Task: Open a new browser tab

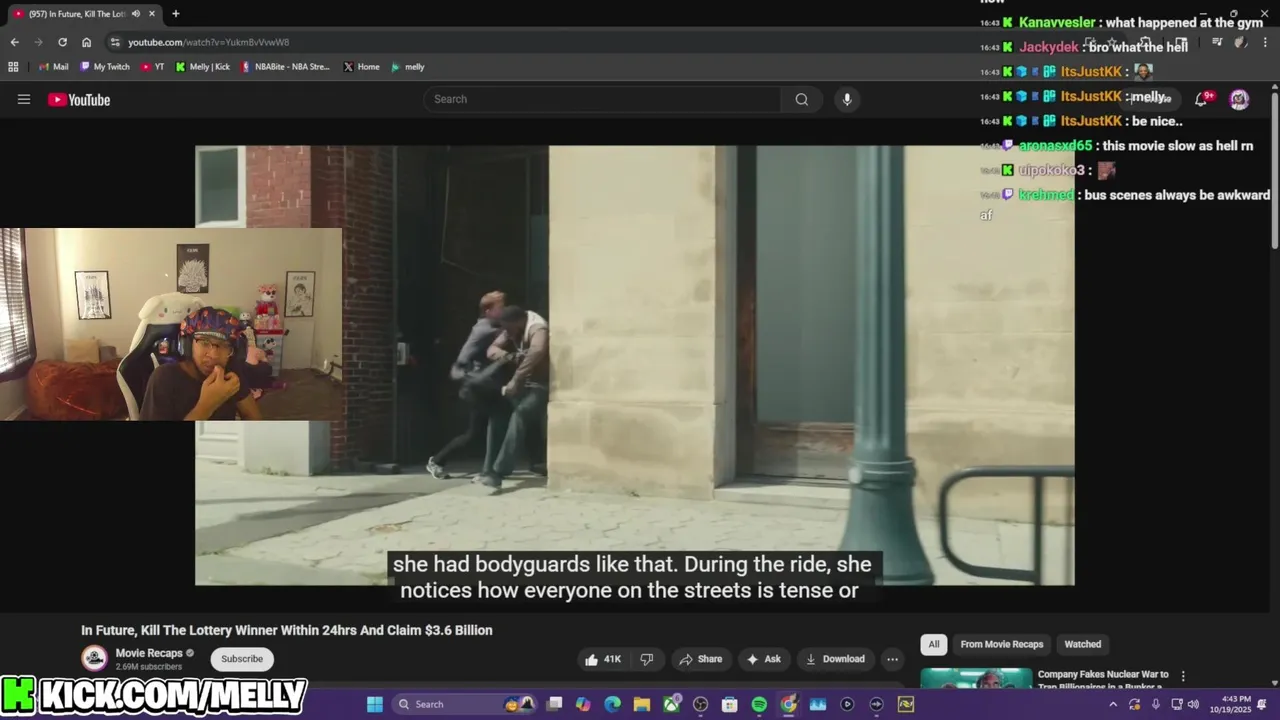Action: click(x=175, y=14)
